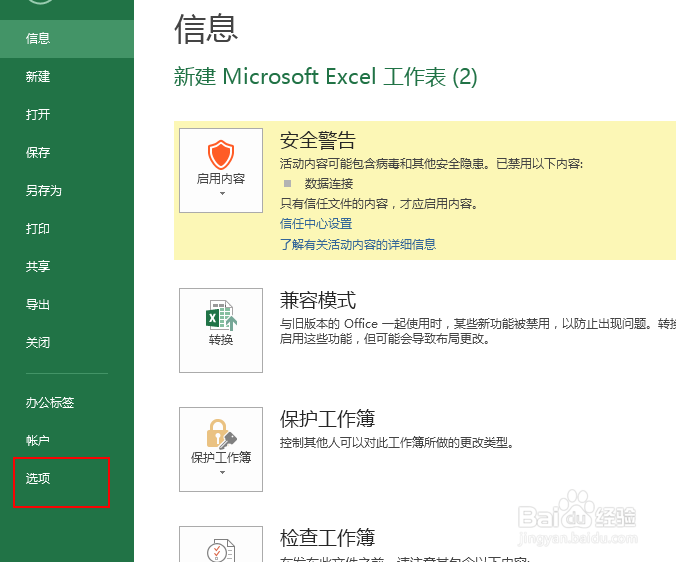Click the 安全警告 heading text
Screen dimensions: 676x562
(x=318, y=140)
